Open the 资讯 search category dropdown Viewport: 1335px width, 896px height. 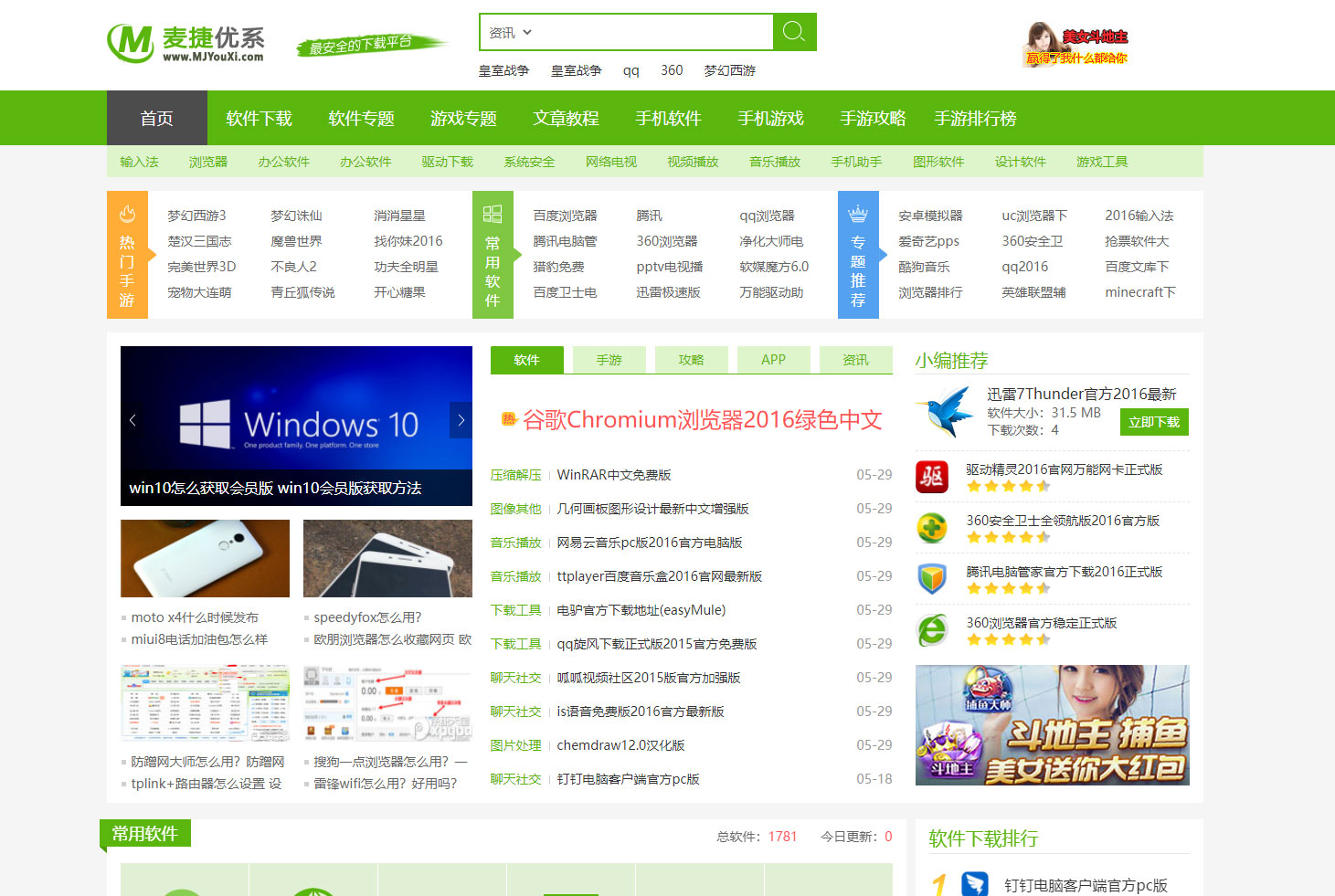pos(510,33)
